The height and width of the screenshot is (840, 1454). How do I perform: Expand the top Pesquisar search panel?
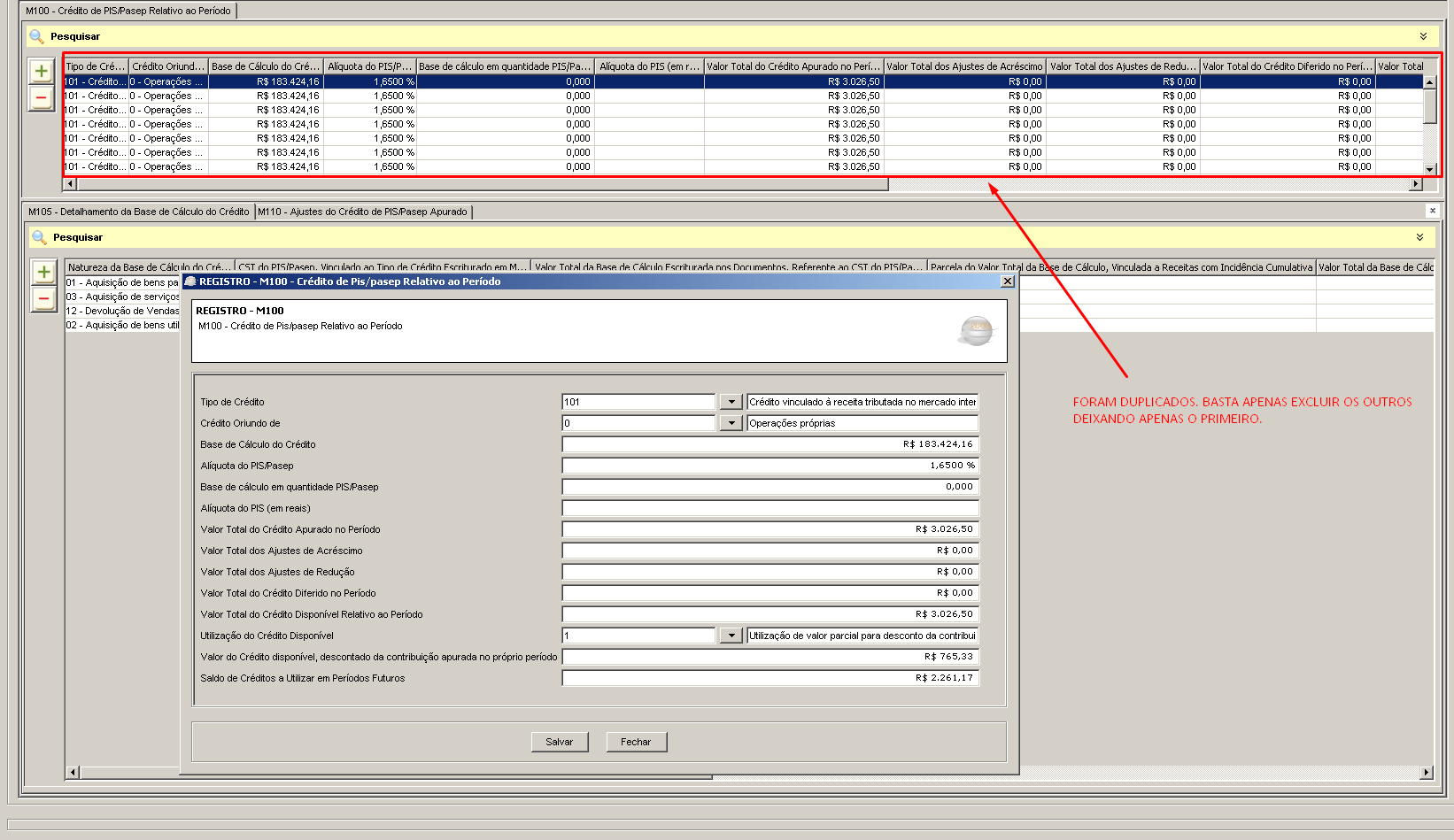click(x=1423, y=36)
